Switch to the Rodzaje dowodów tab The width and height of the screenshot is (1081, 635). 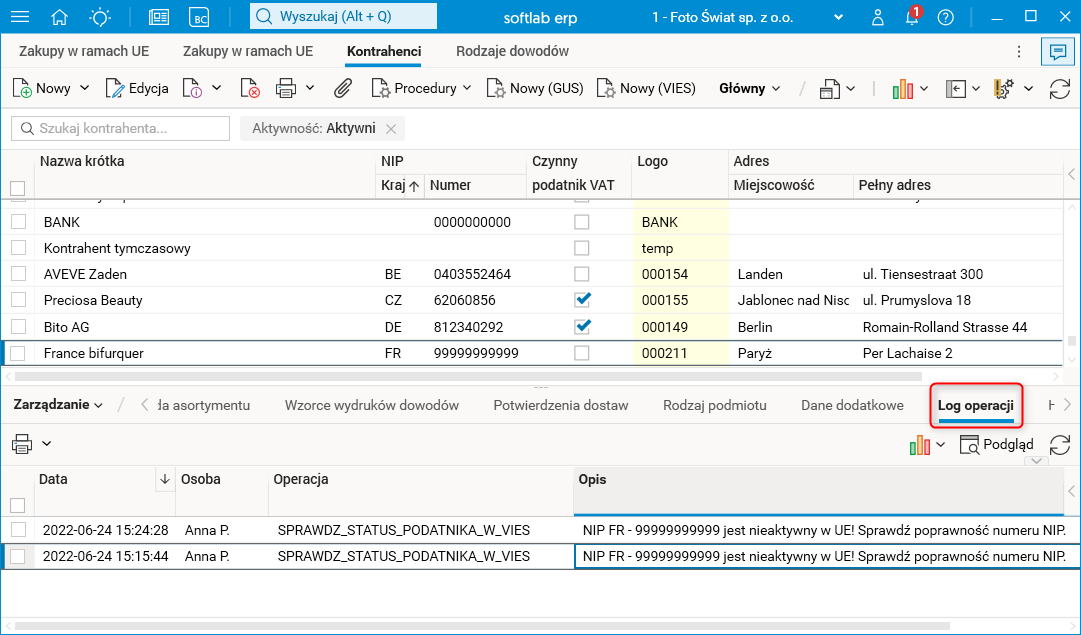point(512,52)
